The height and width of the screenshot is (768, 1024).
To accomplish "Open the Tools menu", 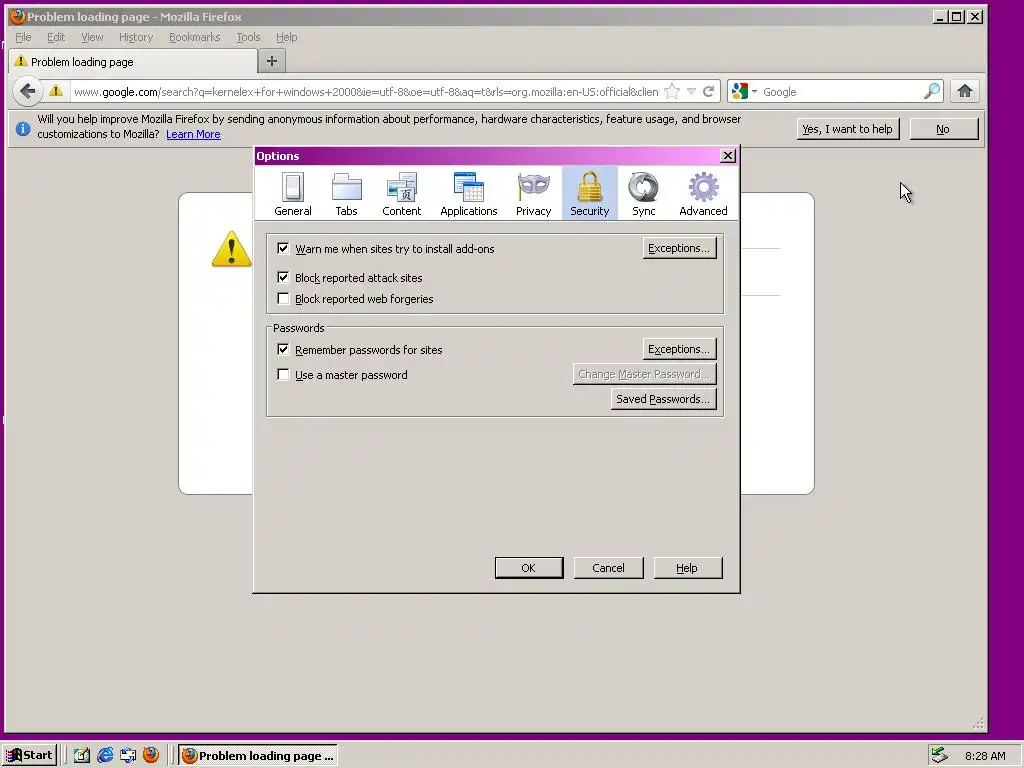I will click(248, 37).
